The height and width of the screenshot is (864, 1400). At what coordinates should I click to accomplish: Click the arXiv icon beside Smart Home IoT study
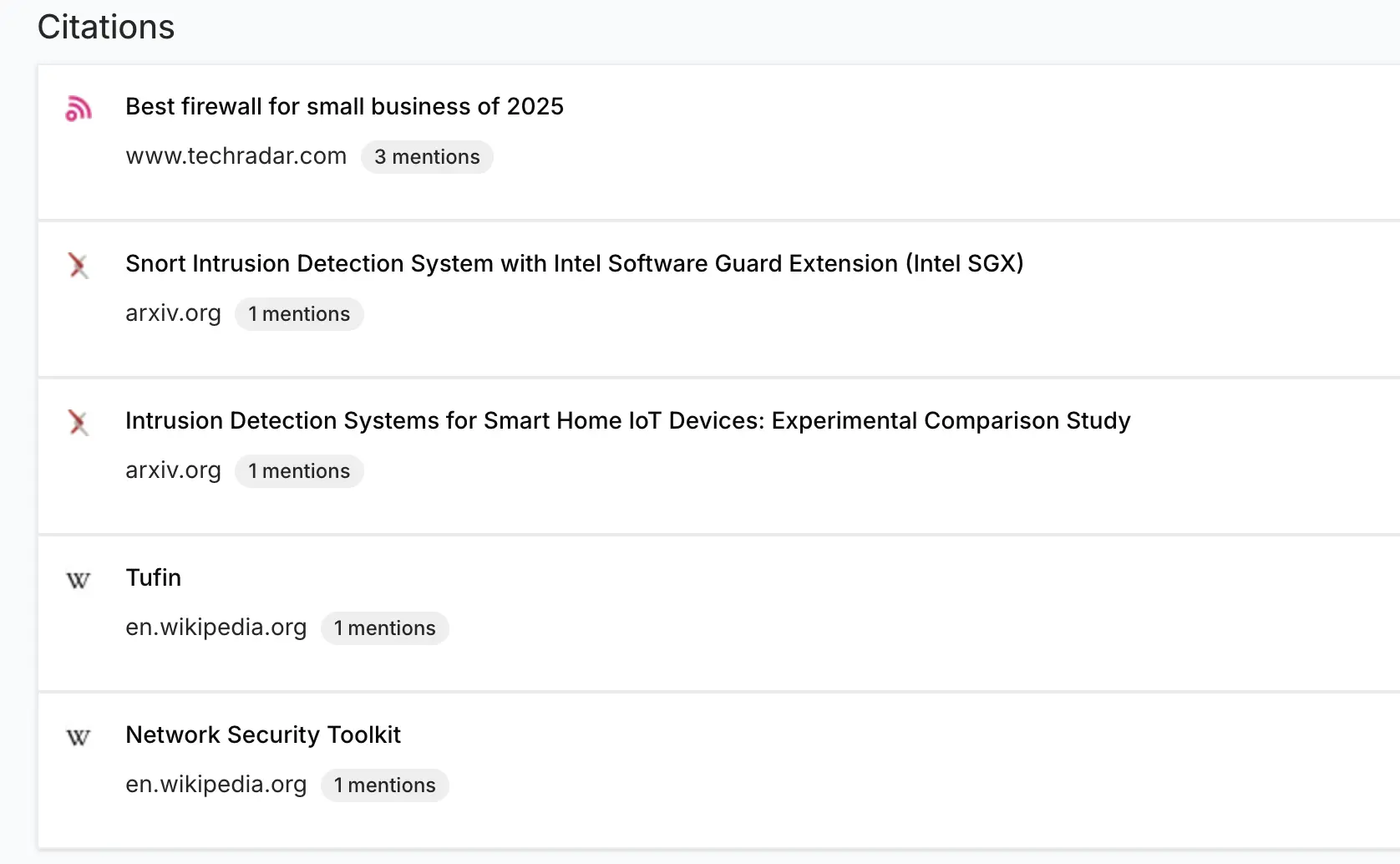coord(79,423)
